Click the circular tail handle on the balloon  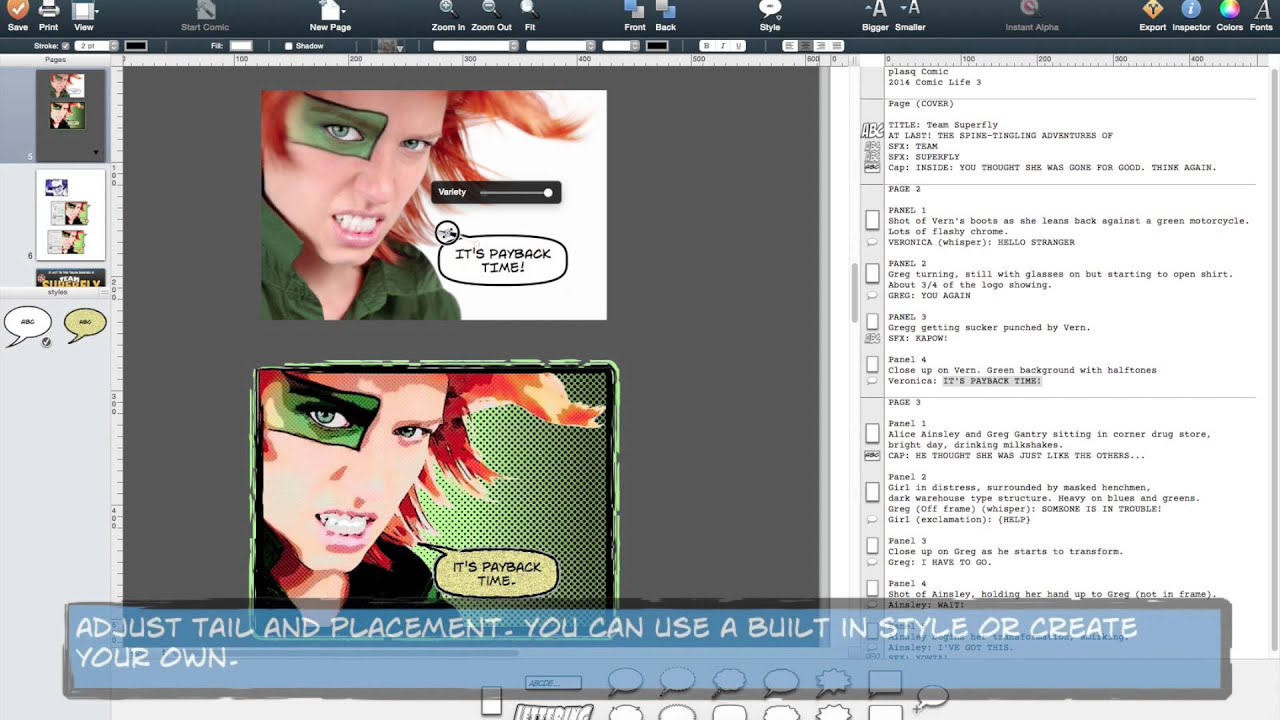pyautogui.click(x=447, y=233)
